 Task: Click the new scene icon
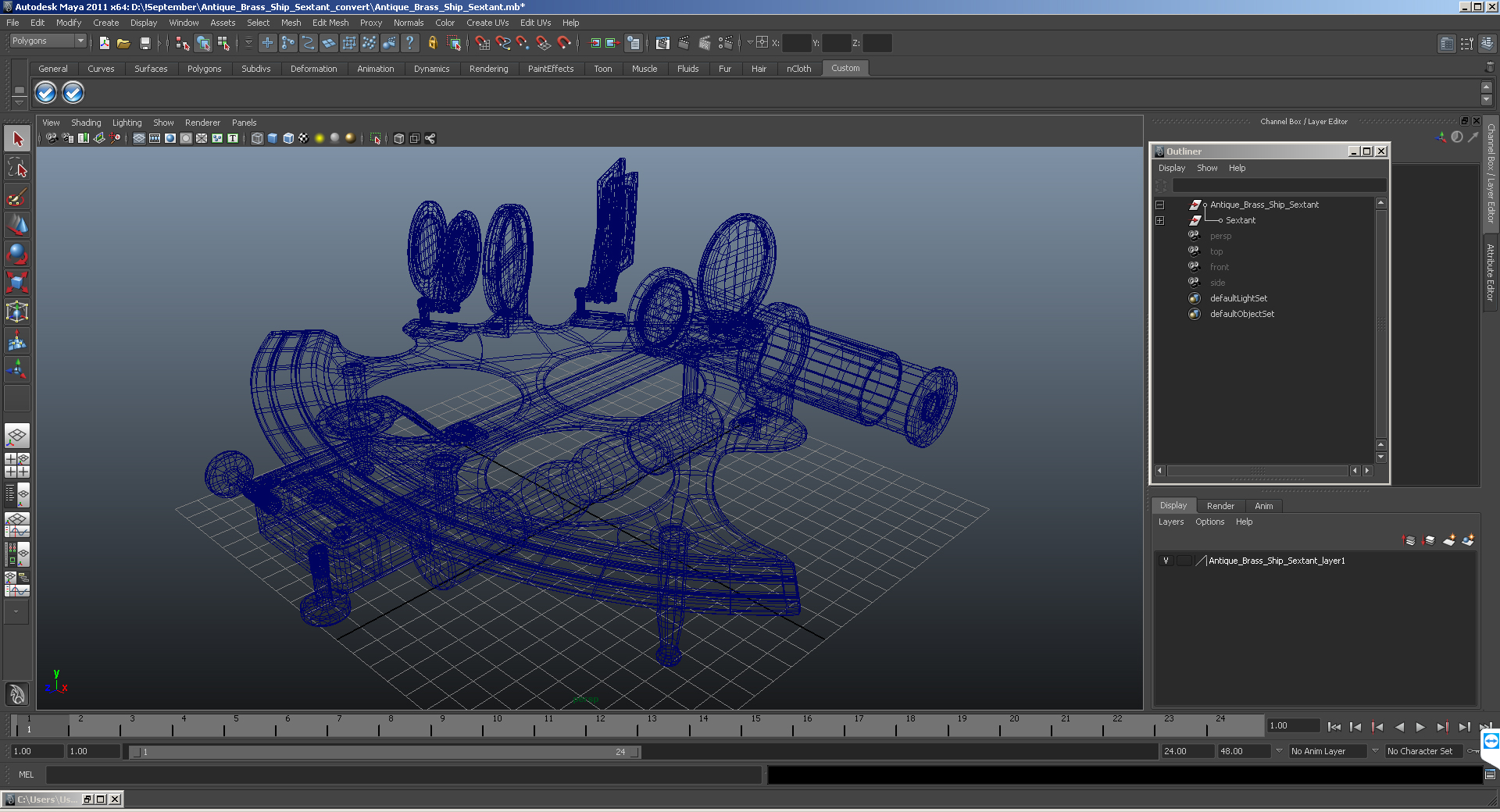point(104,43)
